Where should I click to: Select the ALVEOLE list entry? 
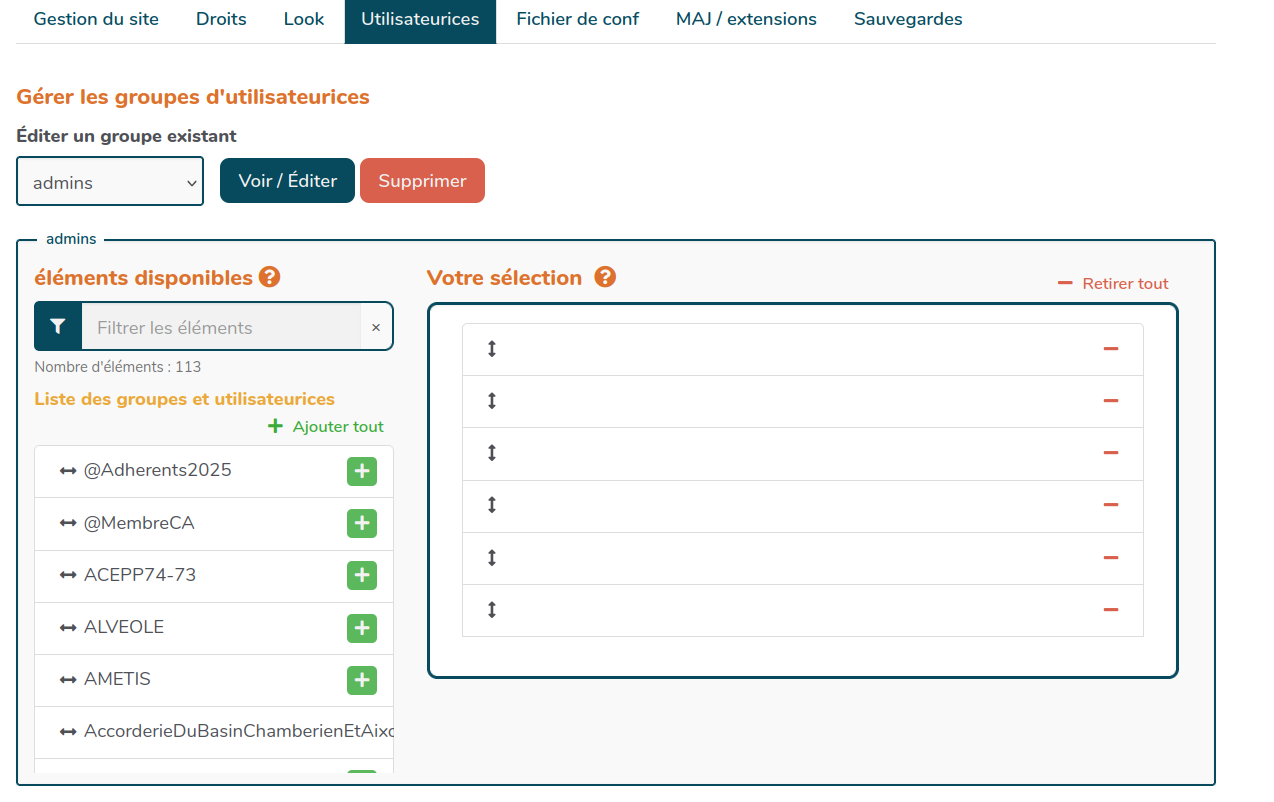(214, 628)
